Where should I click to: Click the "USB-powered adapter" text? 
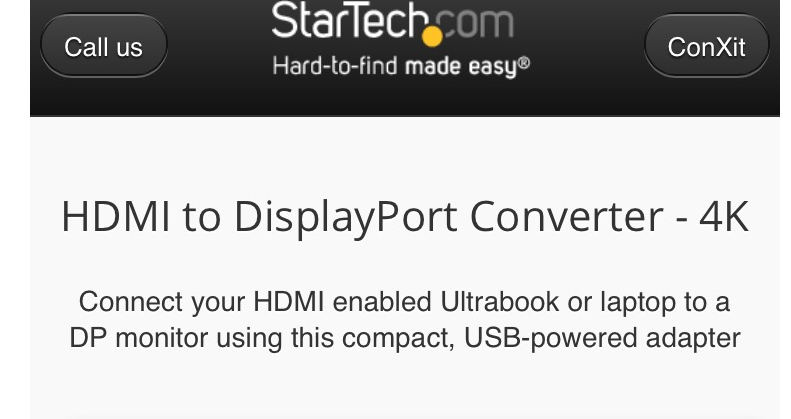point(602,338)
